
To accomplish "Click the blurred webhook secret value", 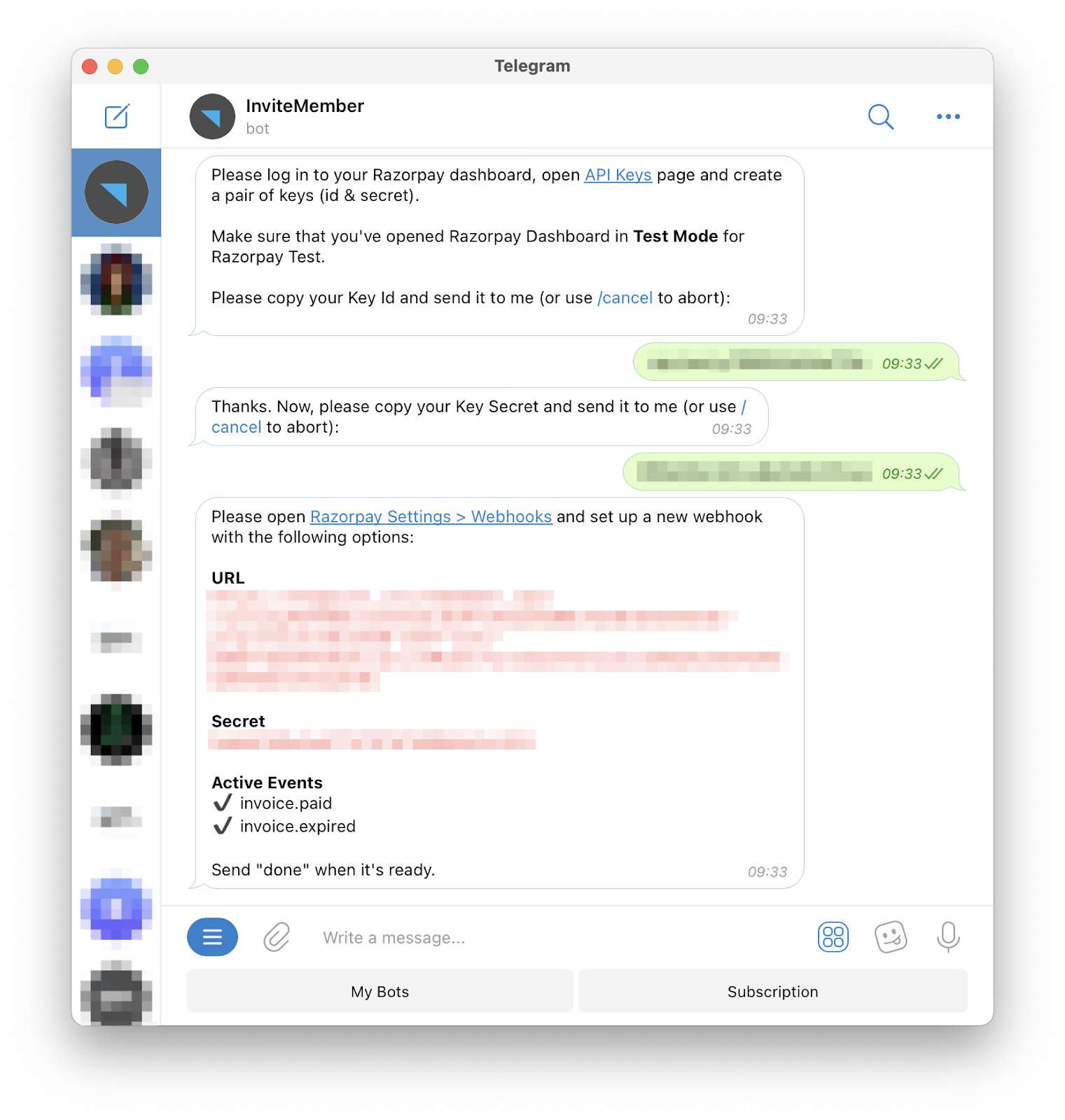I will pos(372,740).
